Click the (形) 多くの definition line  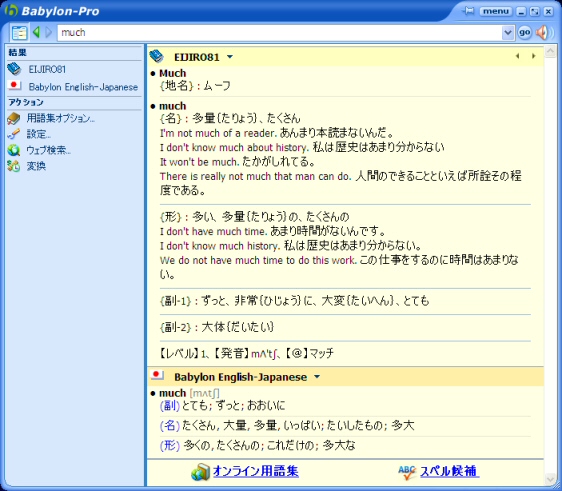(257, 445)
